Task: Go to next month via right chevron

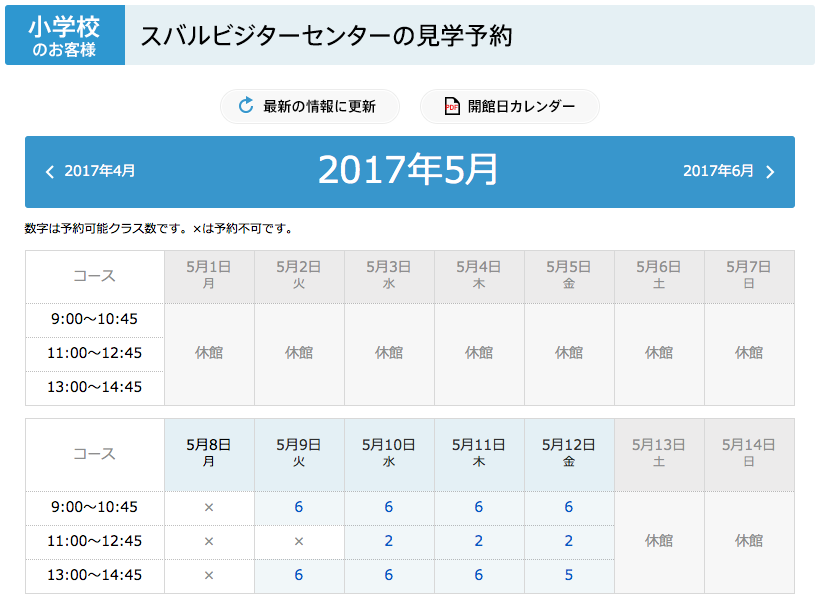Action: (770, 171)
